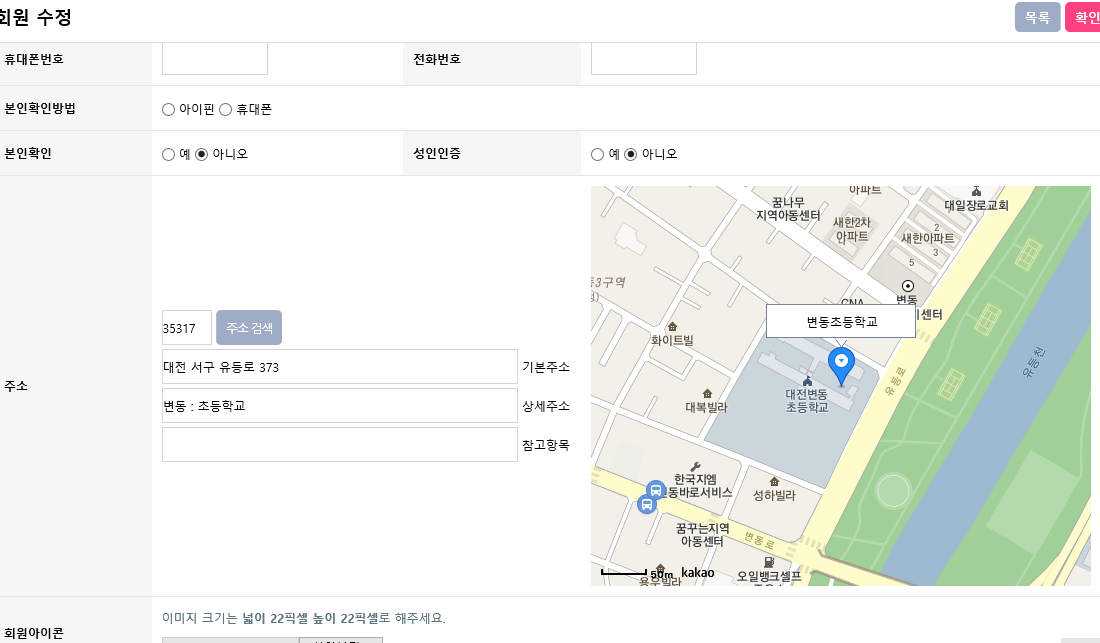Click the 성하빌라 house icon
1100x643 pixels.
click(x=774, y=482)
